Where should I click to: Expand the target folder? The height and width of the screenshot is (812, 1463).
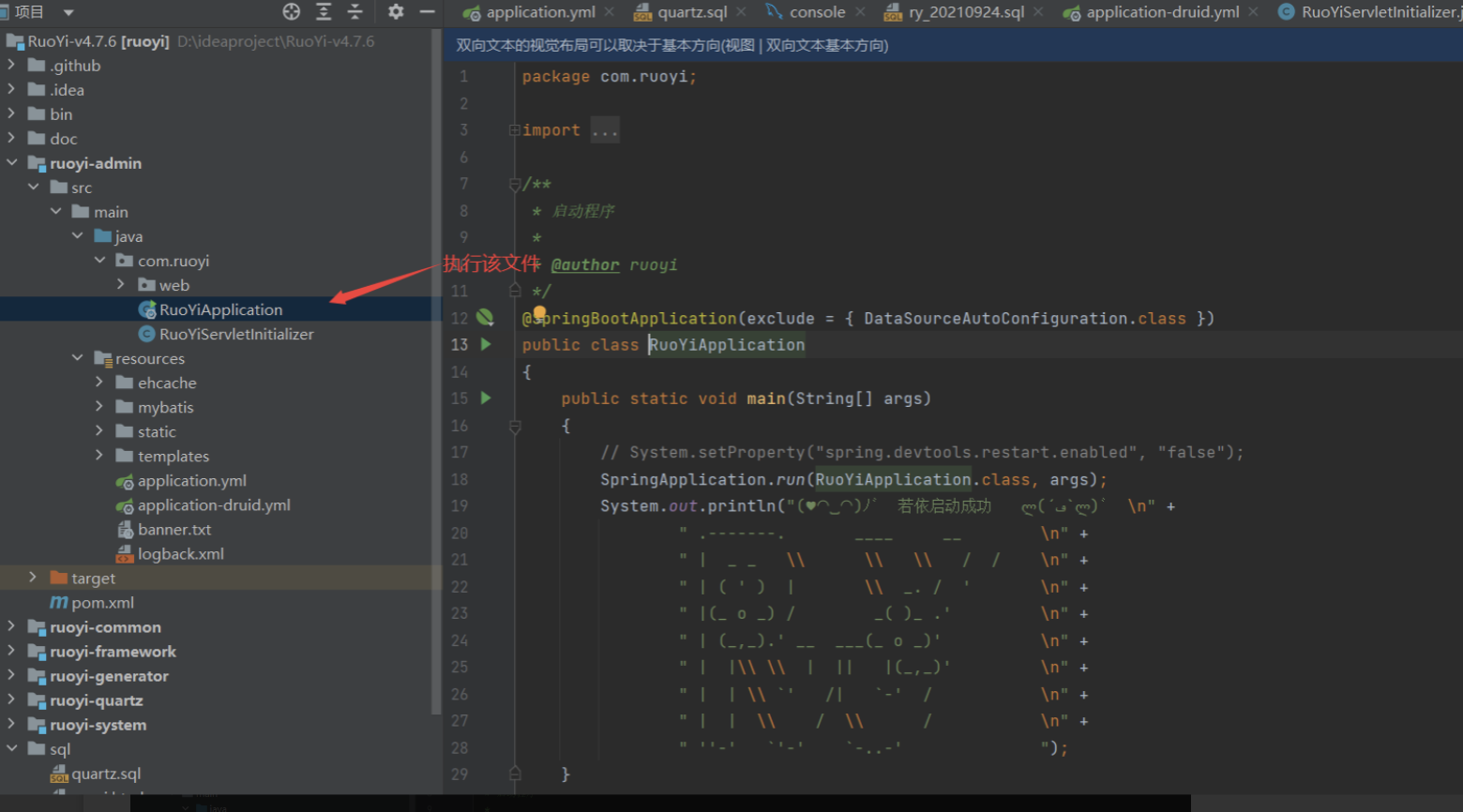(33, 578)
